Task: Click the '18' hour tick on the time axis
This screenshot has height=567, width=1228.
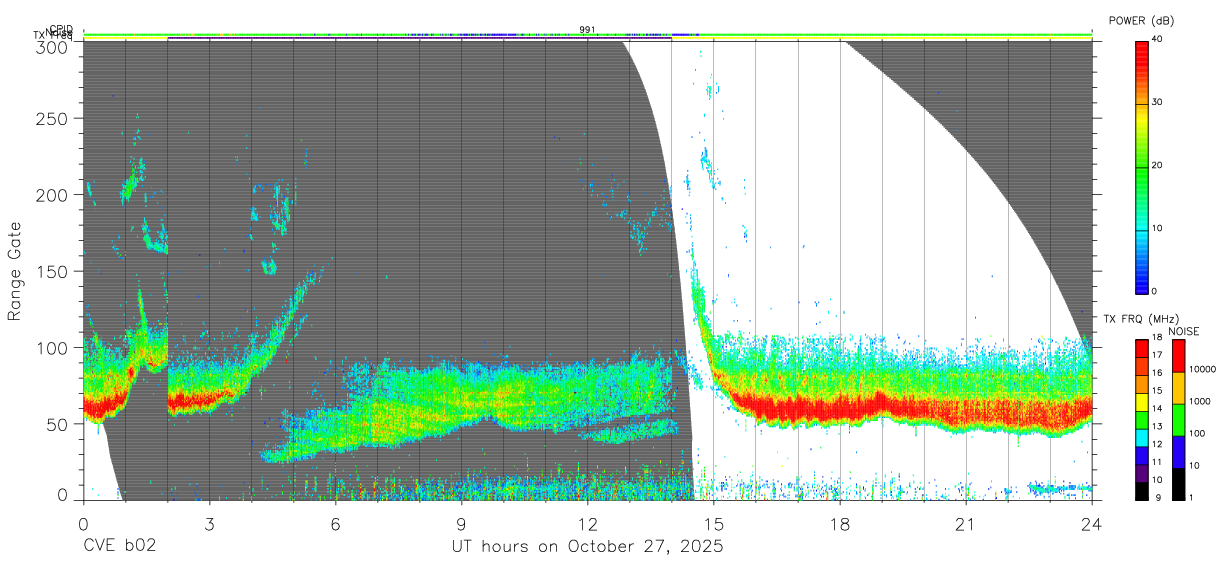Action: click(839, 523)
